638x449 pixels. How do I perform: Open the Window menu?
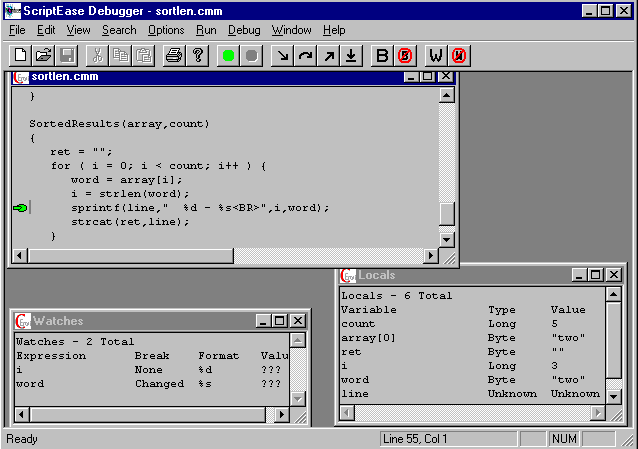292,30
